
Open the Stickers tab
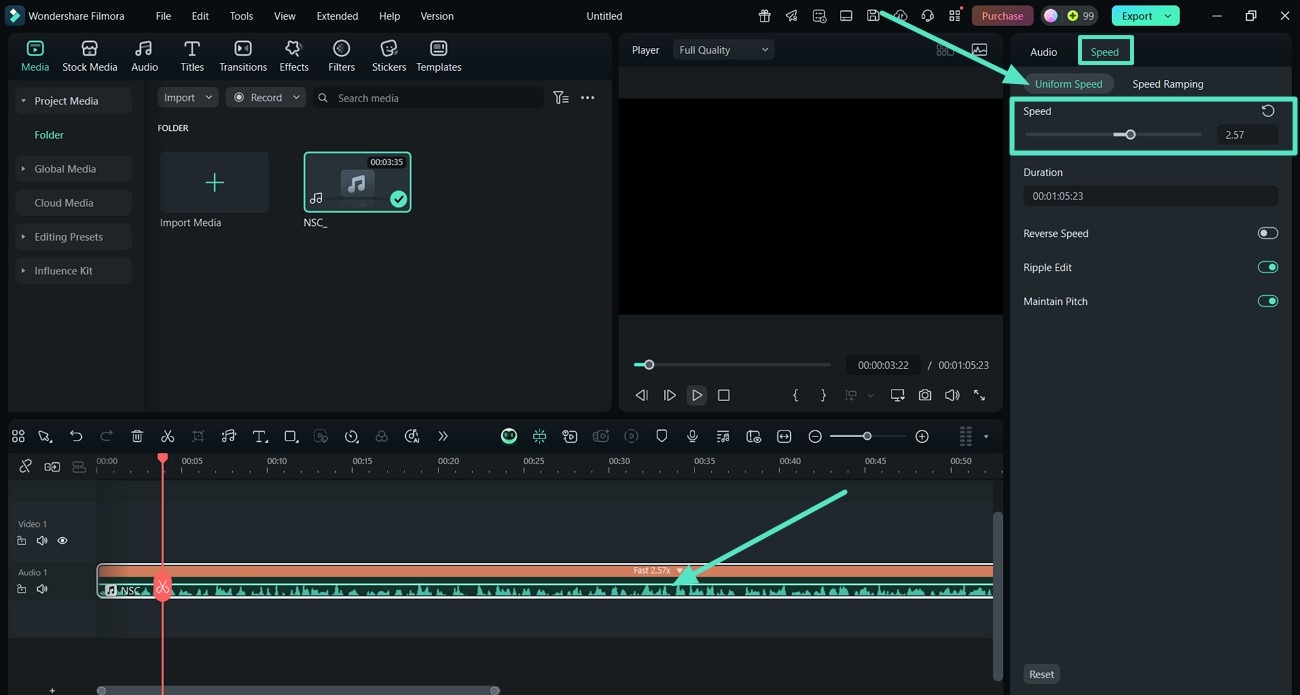(389, 56)
